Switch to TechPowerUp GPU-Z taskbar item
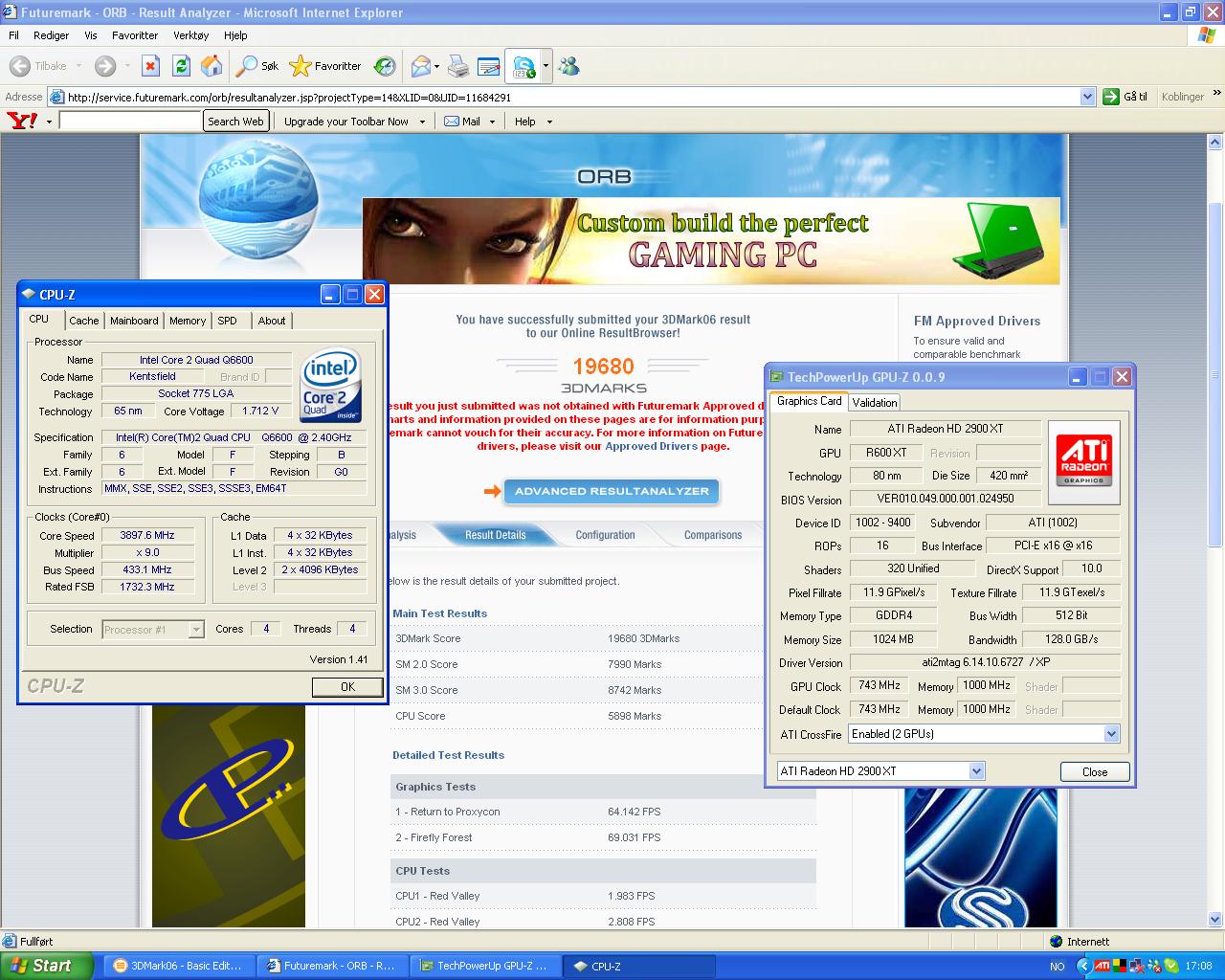The image size is (1225, 980). coord(485,966)
